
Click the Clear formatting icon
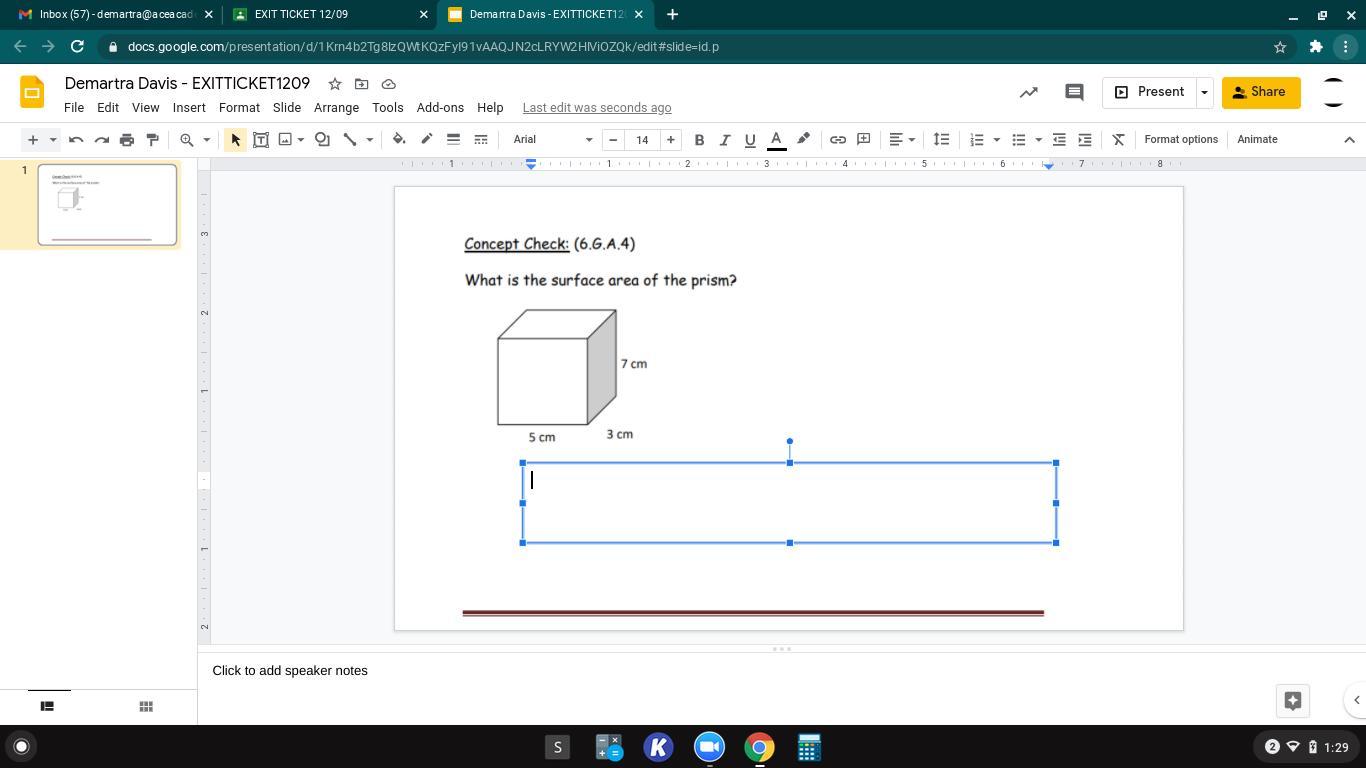coord(1118,140)
